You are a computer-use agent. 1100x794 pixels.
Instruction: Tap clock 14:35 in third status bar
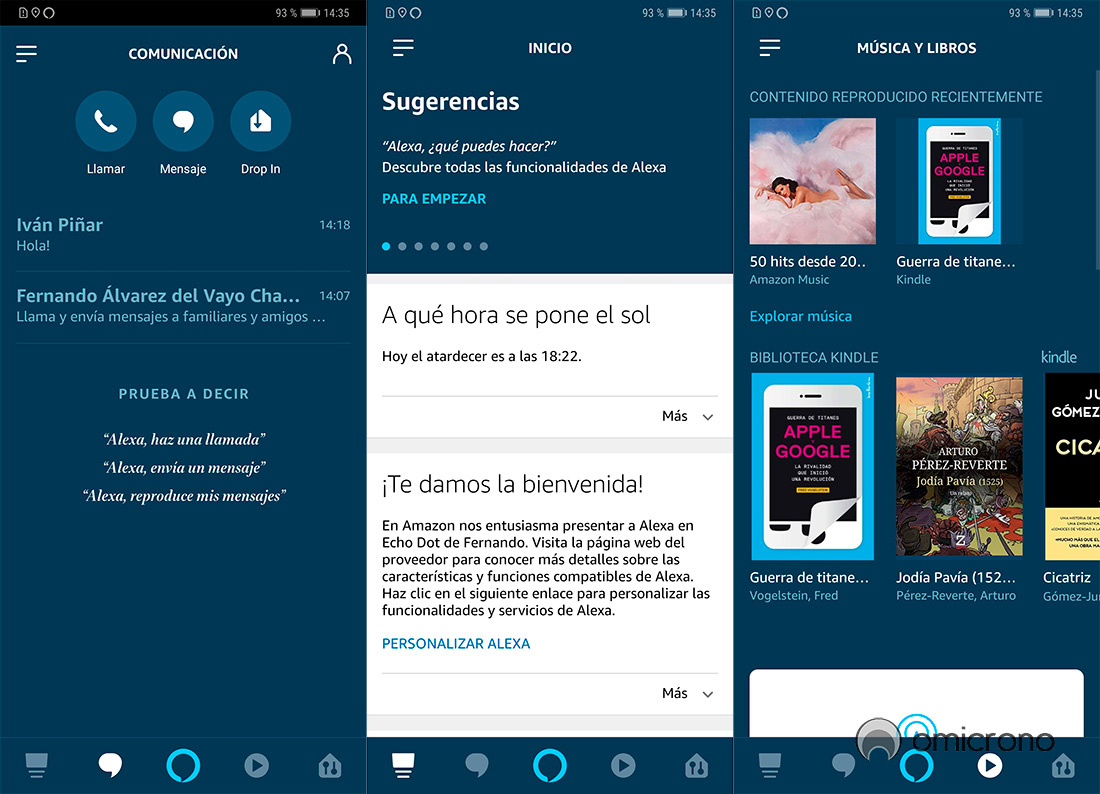point(1070,13)
